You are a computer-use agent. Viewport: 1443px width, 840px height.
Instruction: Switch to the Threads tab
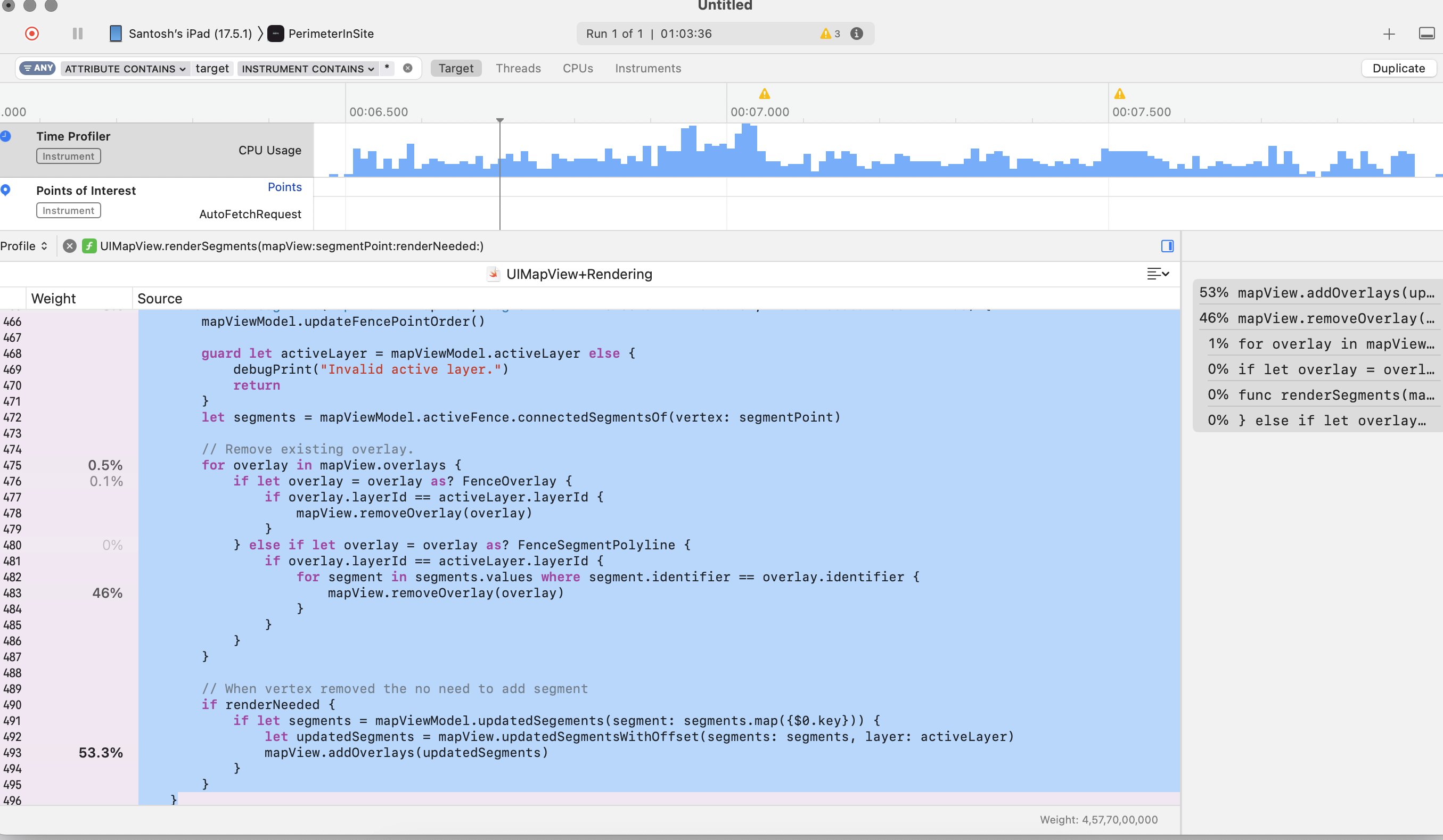[518, 68]
